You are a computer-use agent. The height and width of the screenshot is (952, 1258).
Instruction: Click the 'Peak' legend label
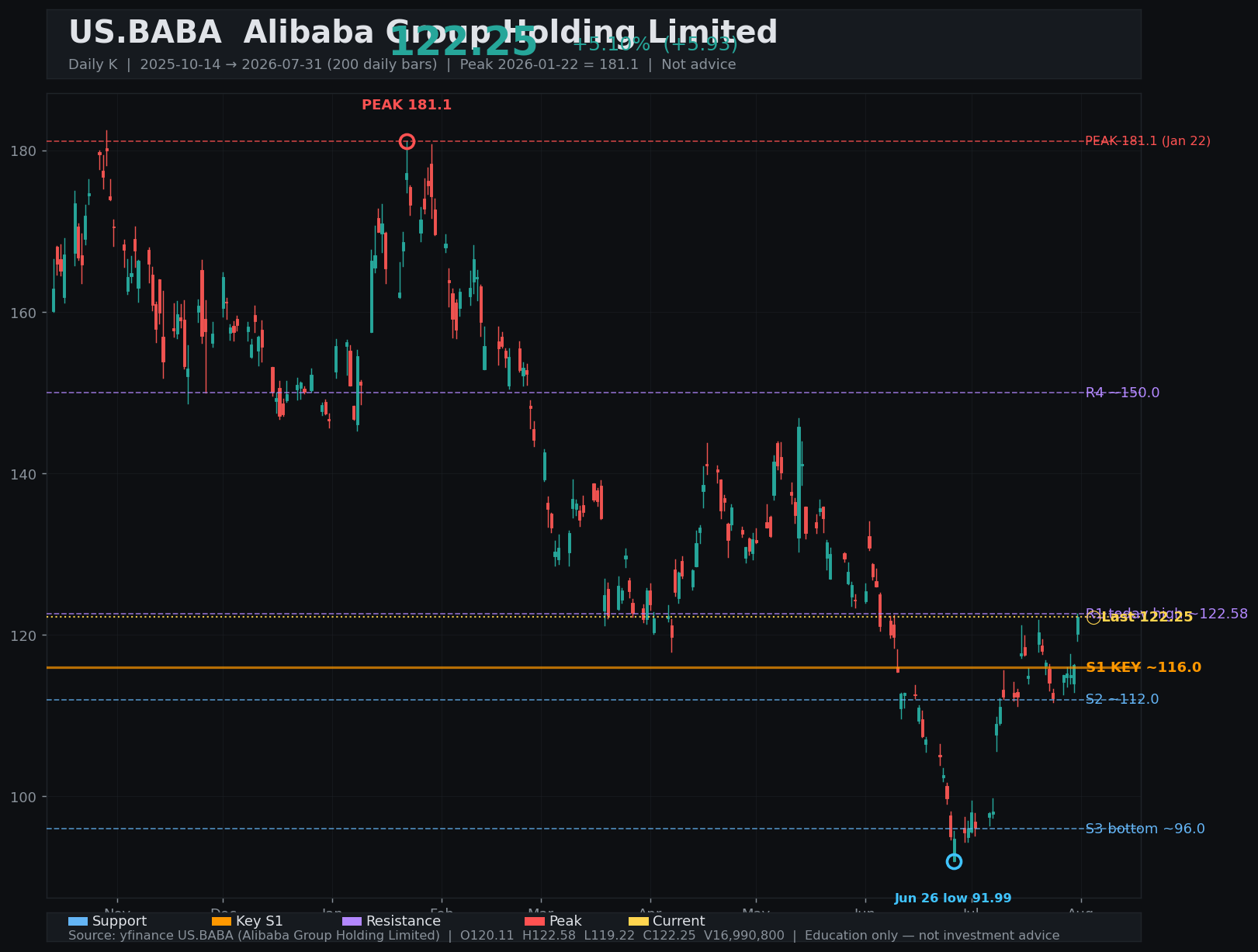(x=565, y=921)
